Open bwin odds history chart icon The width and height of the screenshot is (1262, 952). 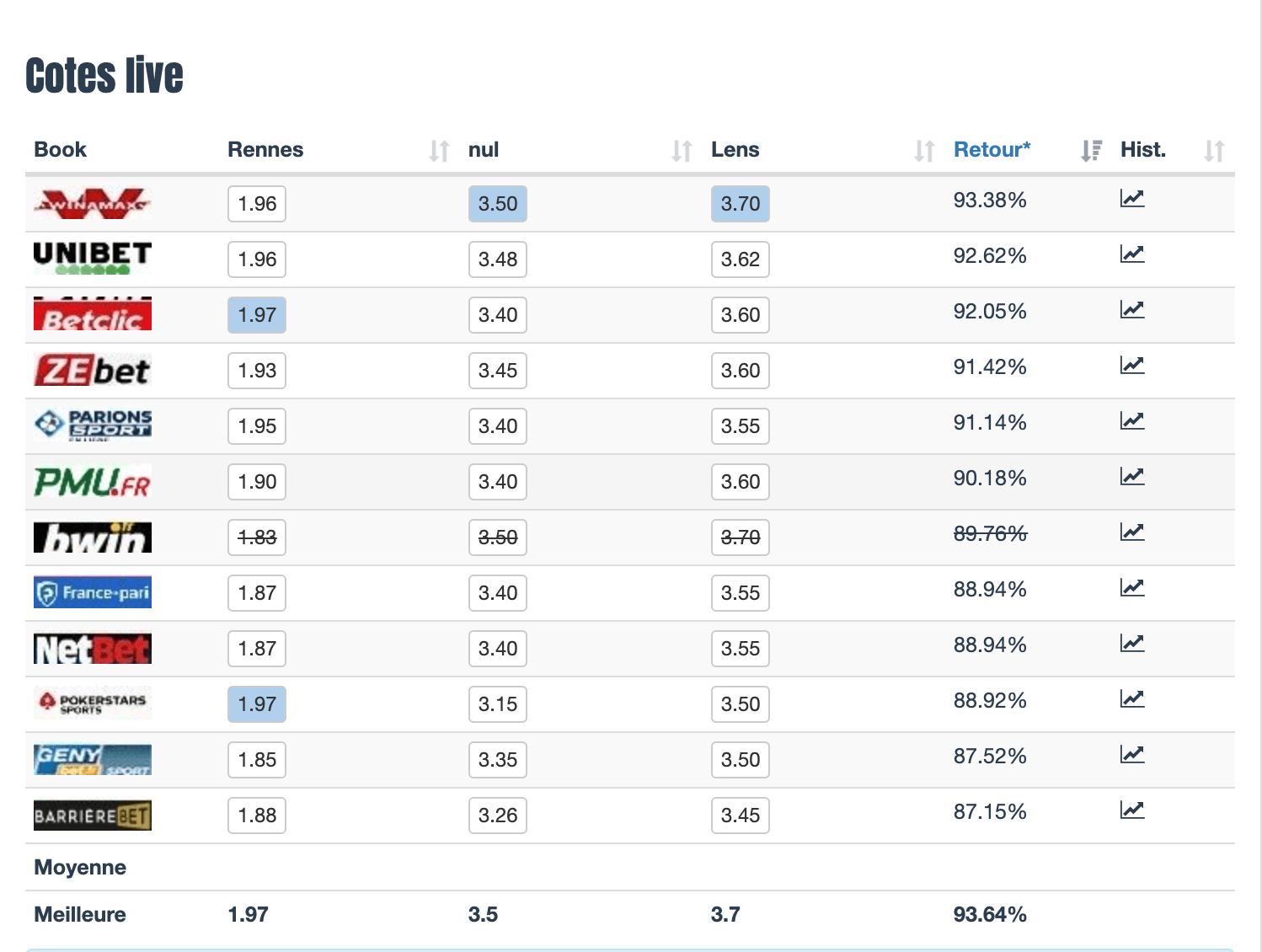pos(1132,532)
